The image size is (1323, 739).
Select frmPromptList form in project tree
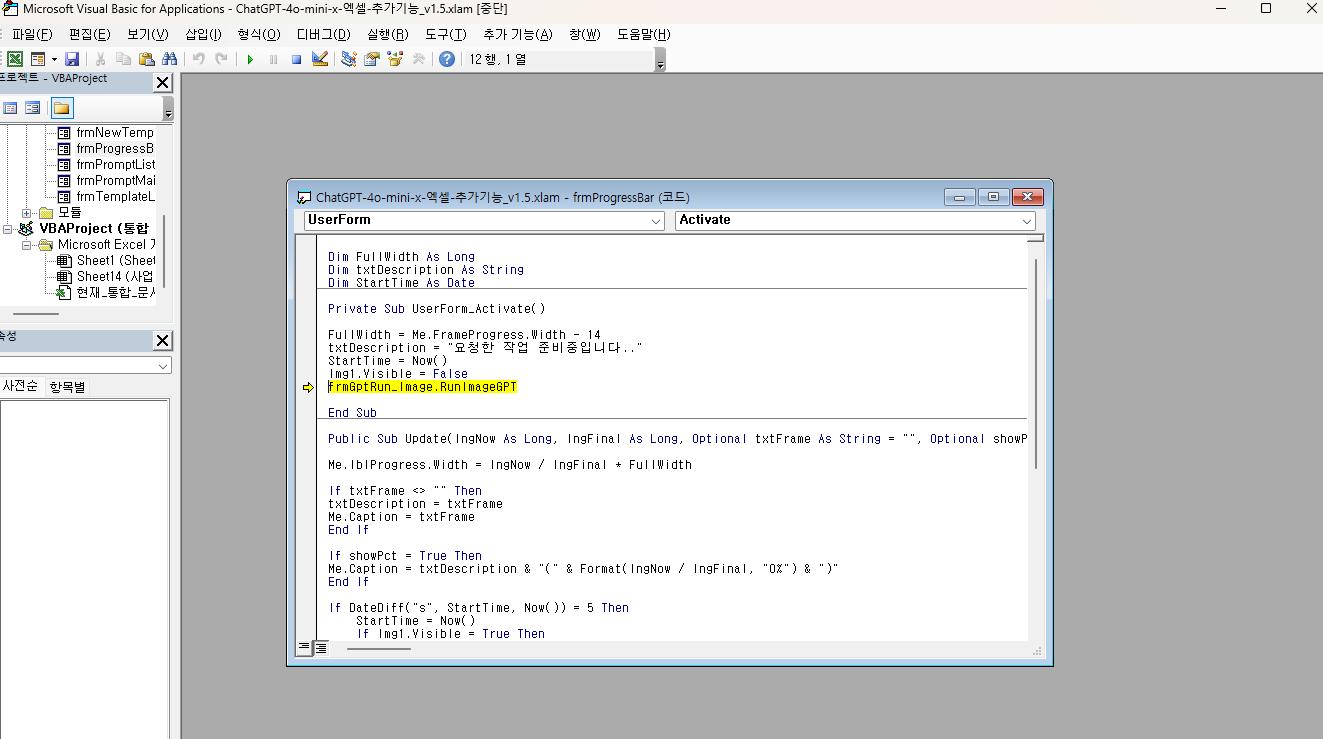pos(115,165)
